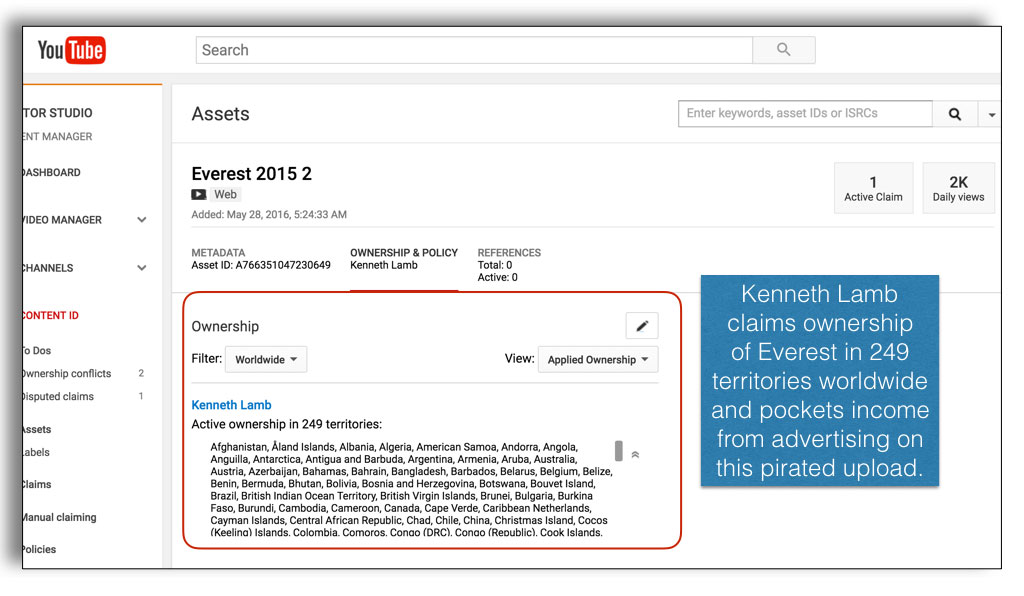Image resolution: width=1024 pixels, height=596 pixels.
Task: Click the territories list scrollbar thumb
Action: tap(618, 450)
